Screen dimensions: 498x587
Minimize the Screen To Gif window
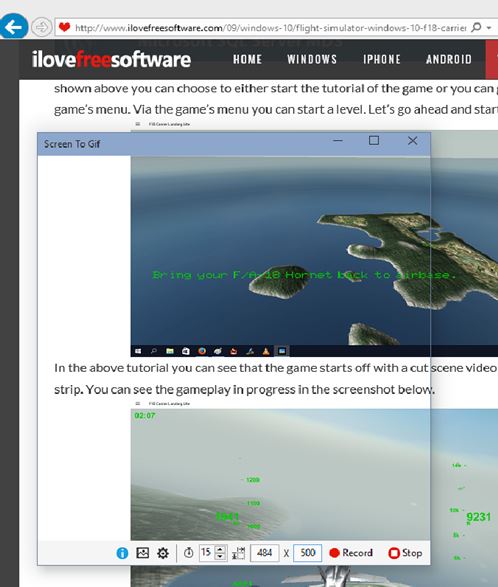tap(338, 141)
